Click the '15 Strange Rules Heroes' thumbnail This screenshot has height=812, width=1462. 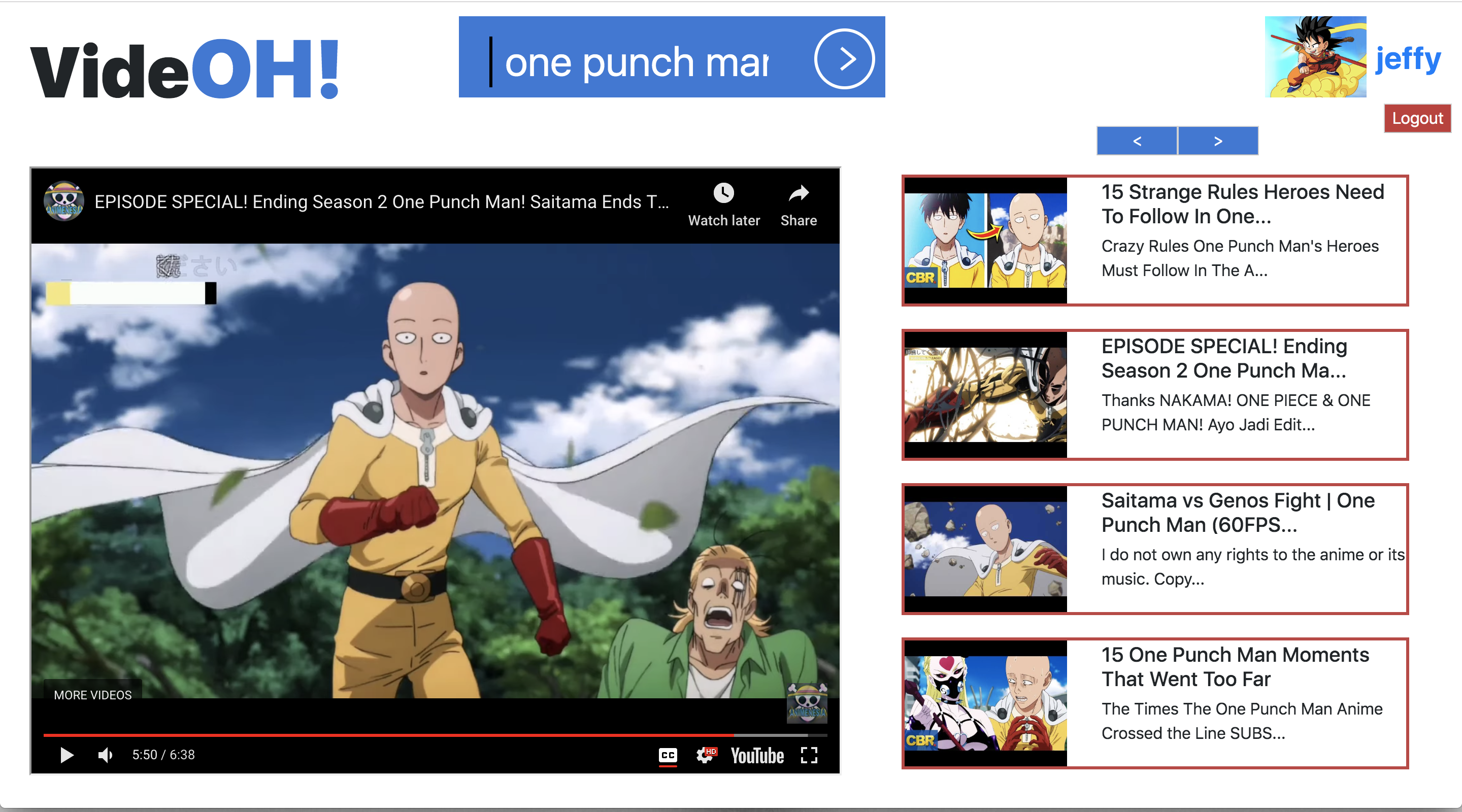coord(986,241)
